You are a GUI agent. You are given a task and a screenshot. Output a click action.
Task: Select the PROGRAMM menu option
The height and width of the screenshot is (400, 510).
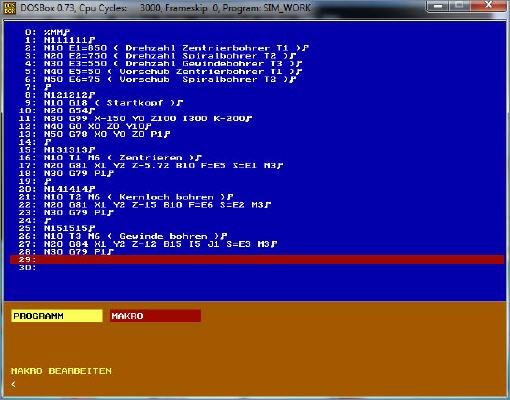coord(57,316)
